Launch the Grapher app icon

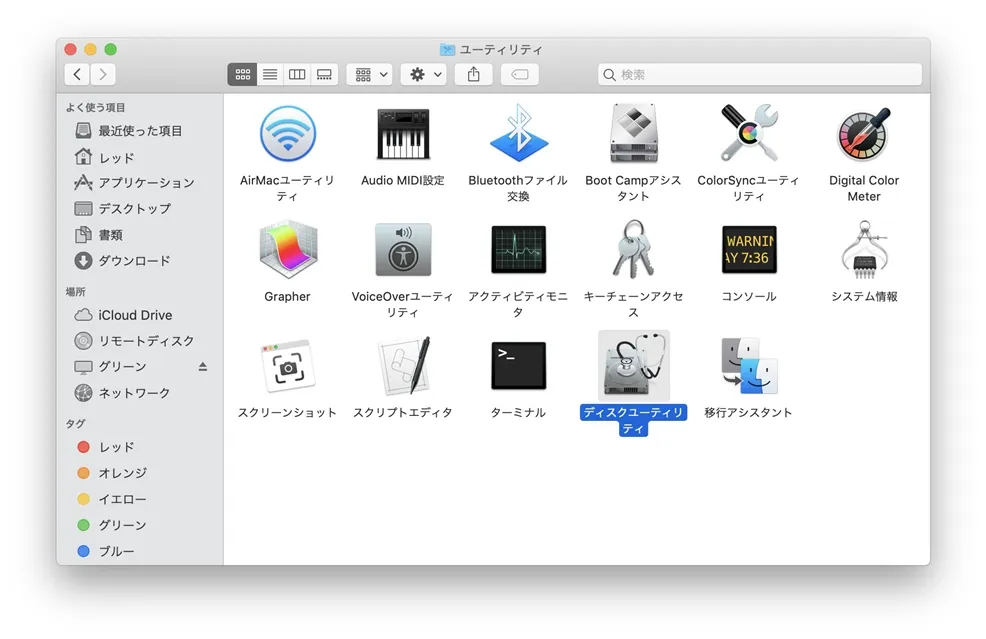pos(287,250)
